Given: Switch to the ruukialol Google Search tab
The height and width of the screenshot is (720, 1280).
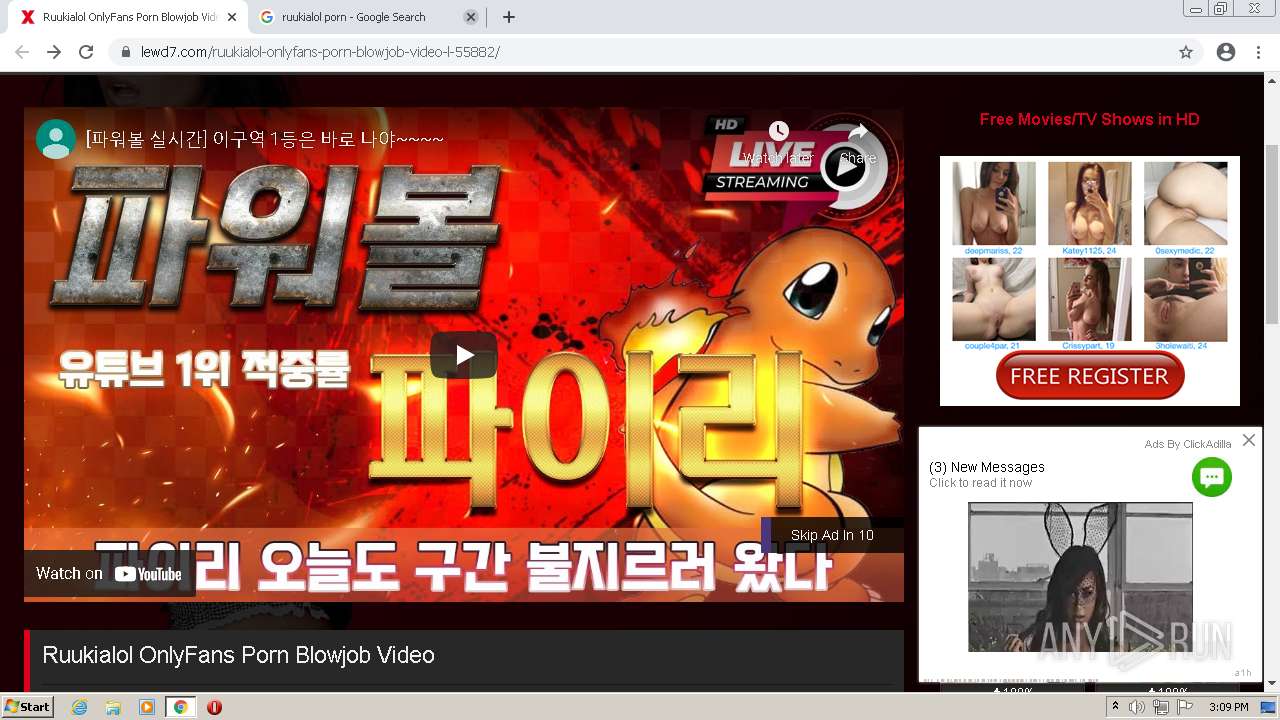Looking at the screenshot, I should (366, 17).
